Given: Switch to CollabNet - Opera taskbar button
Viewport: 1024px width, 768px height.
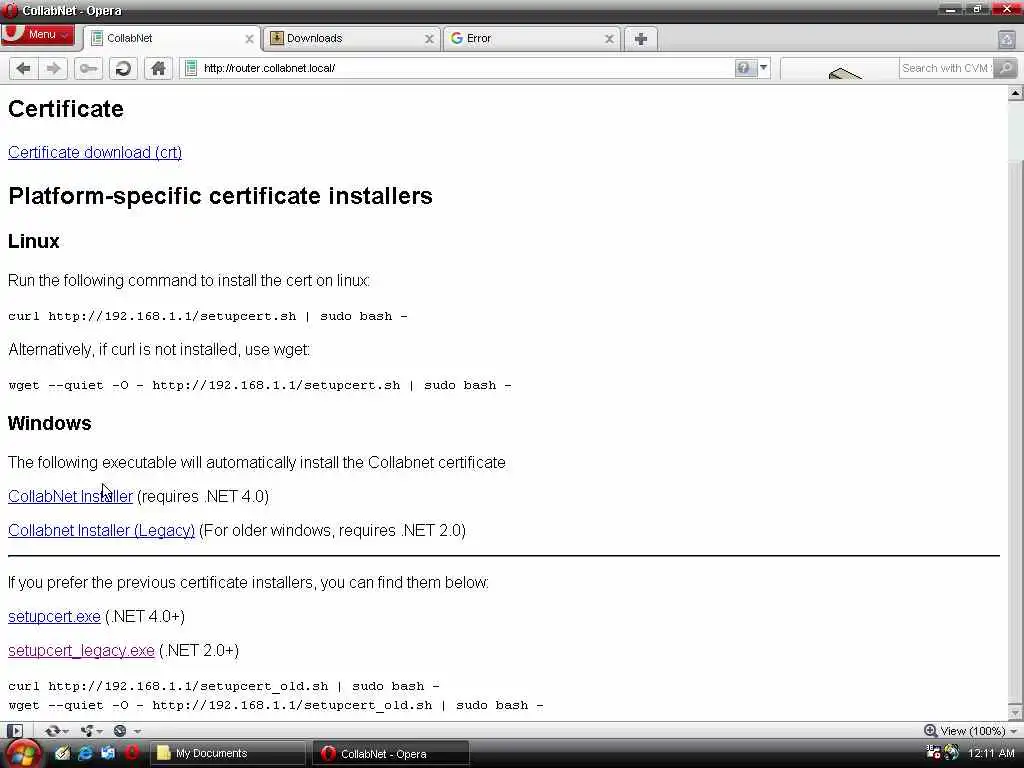Looking at the screenshot, I should [391, 754].
